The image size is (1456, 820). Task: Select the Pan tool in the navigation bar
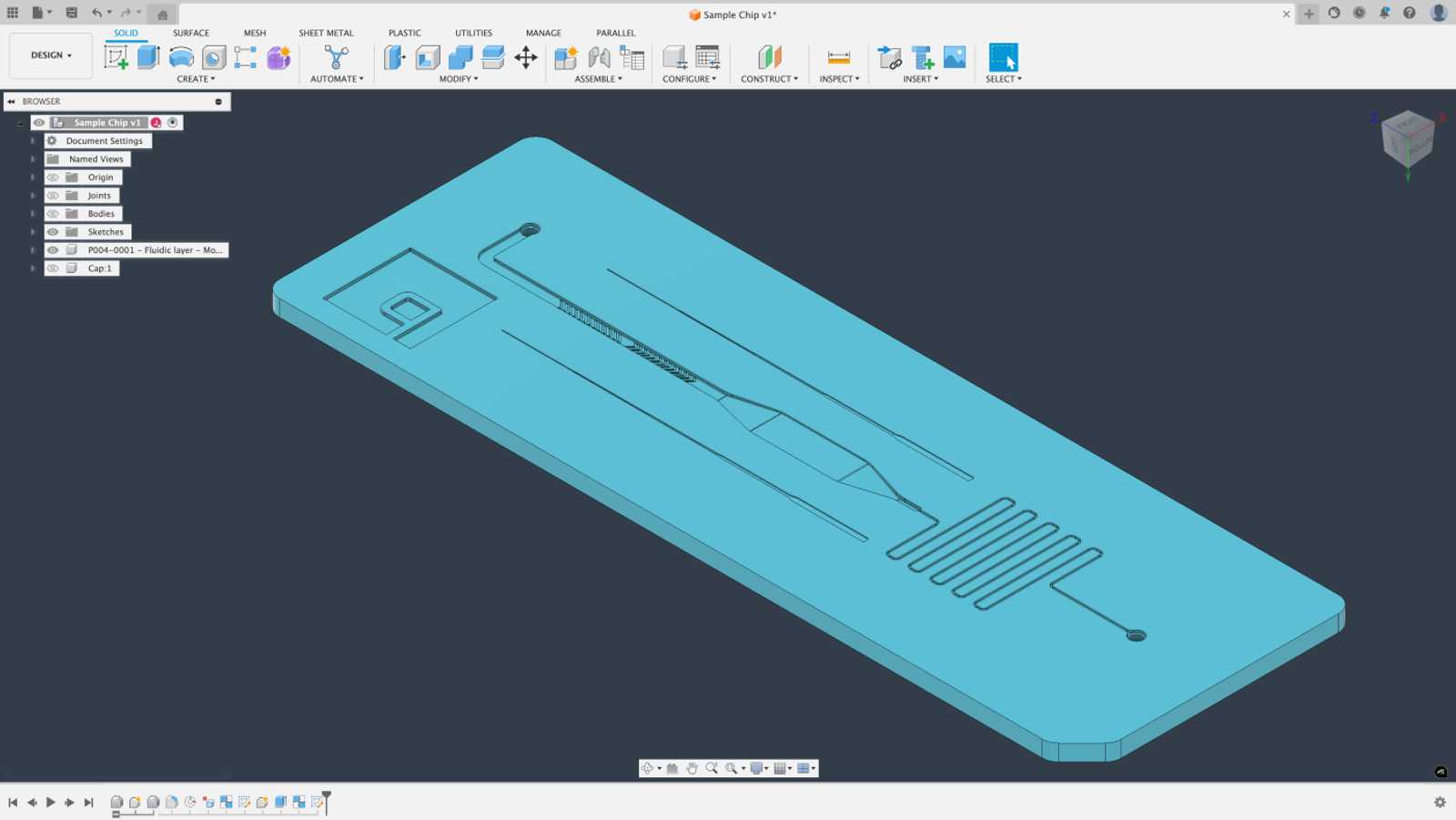coord(692,767)
